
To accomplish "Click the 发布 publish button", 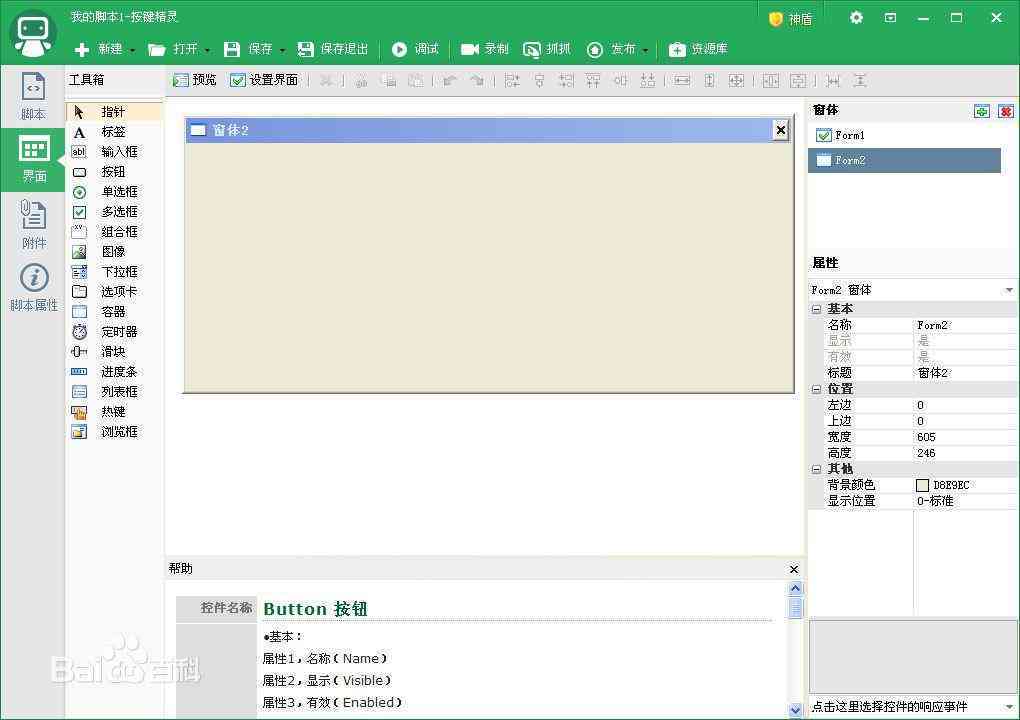I will pyautogui.click(x=611, y=49).
